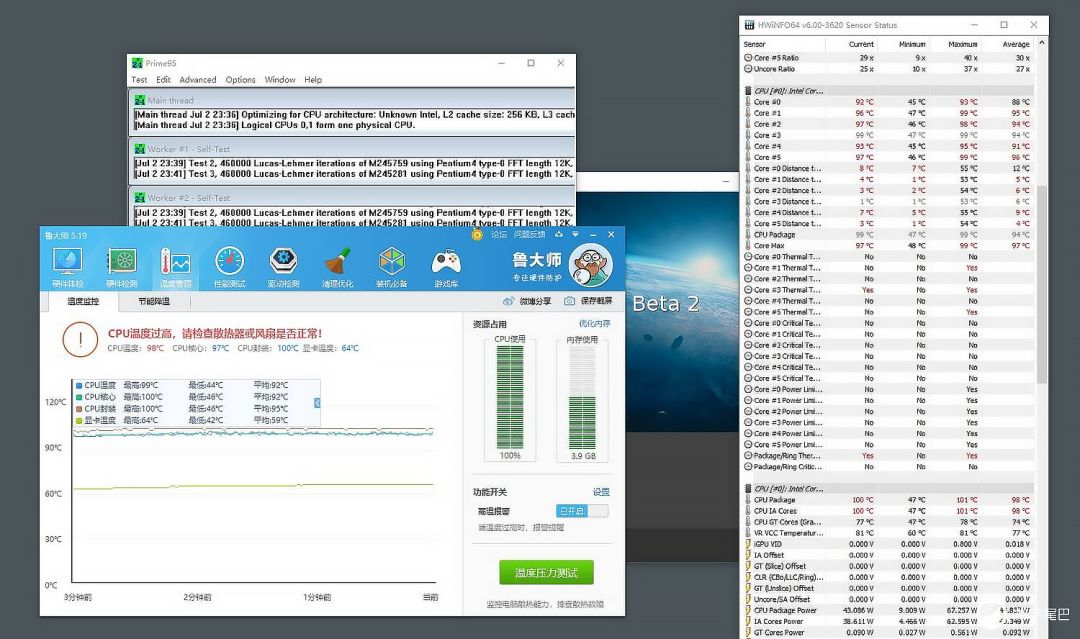Open Lu Dashi title bar dropdown menu arrow
The width and height of the screenshot is (1080, 639).
[575, 234]
